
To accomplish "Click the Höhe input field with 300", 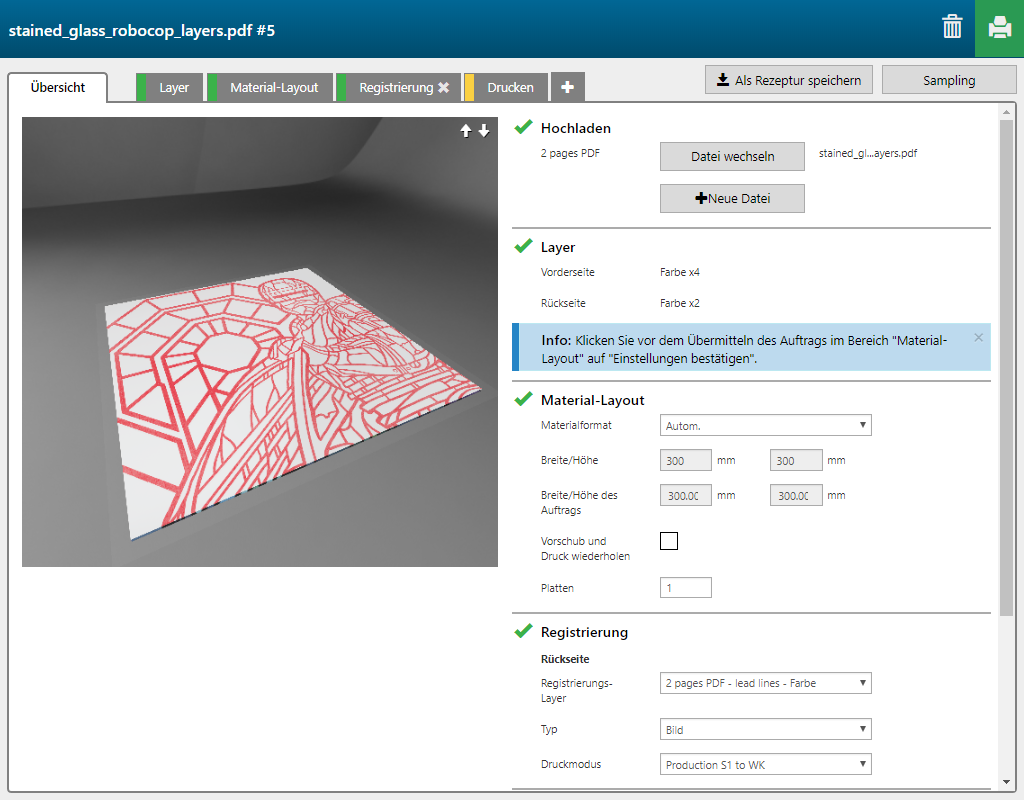I will pos(796,460).
